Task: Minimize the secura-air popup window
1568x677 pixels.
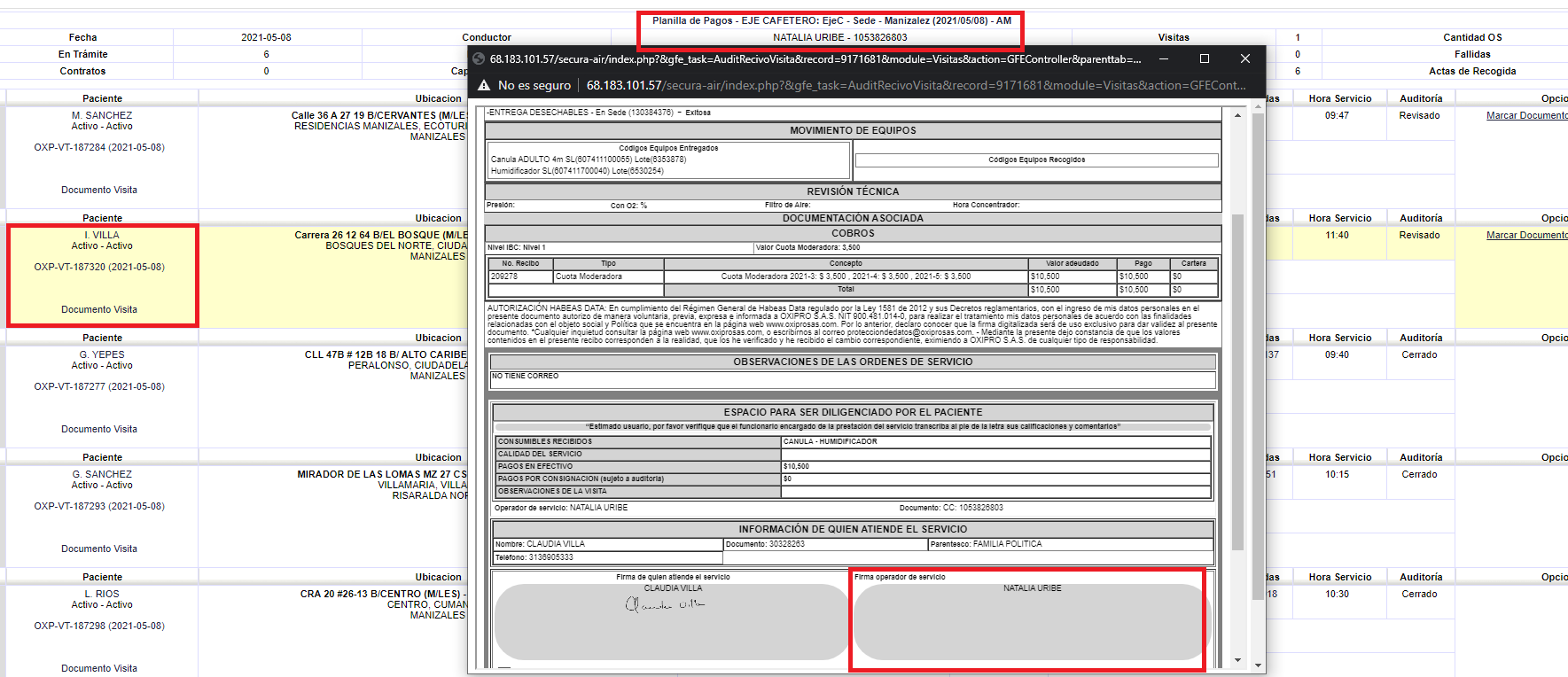Action: (x=1164, y=58)
